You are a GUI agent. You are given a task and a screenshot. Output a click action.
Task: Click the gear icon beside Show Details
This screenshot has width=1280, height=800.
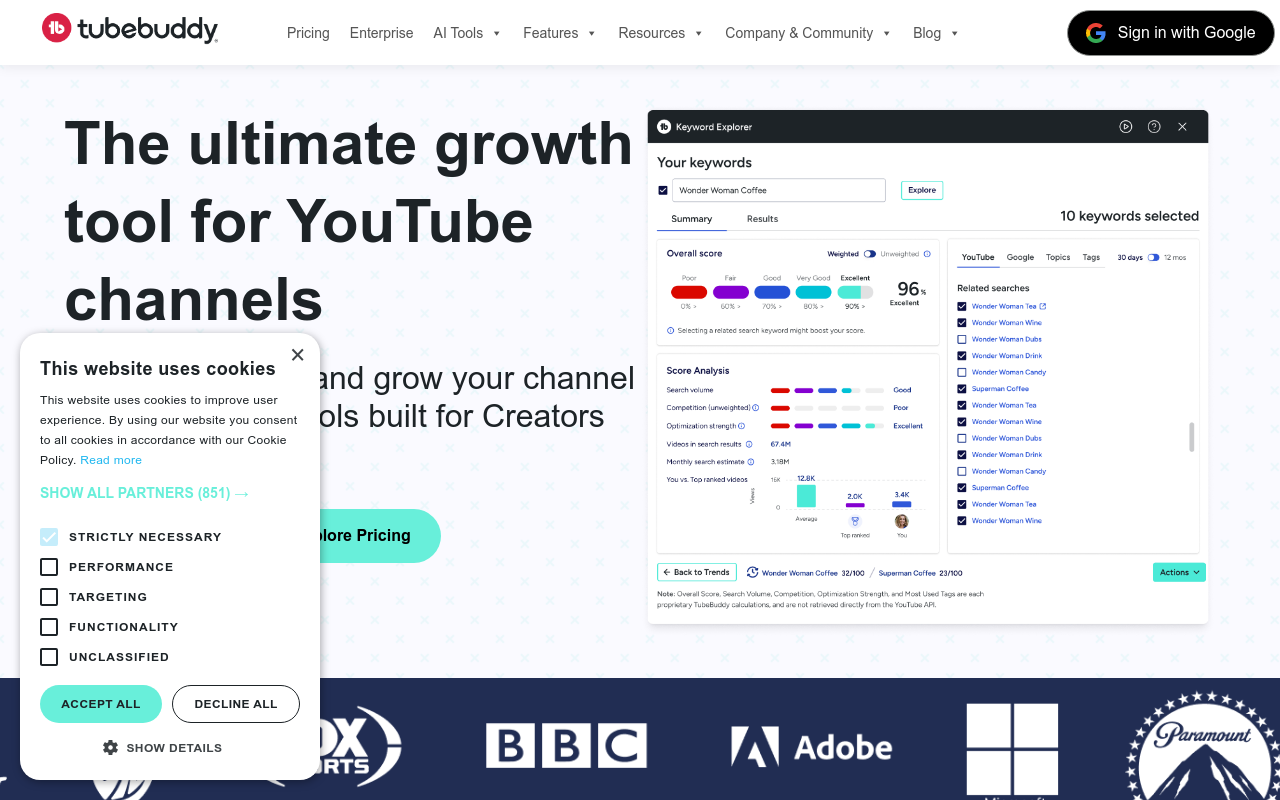click(x=111, y=747)
